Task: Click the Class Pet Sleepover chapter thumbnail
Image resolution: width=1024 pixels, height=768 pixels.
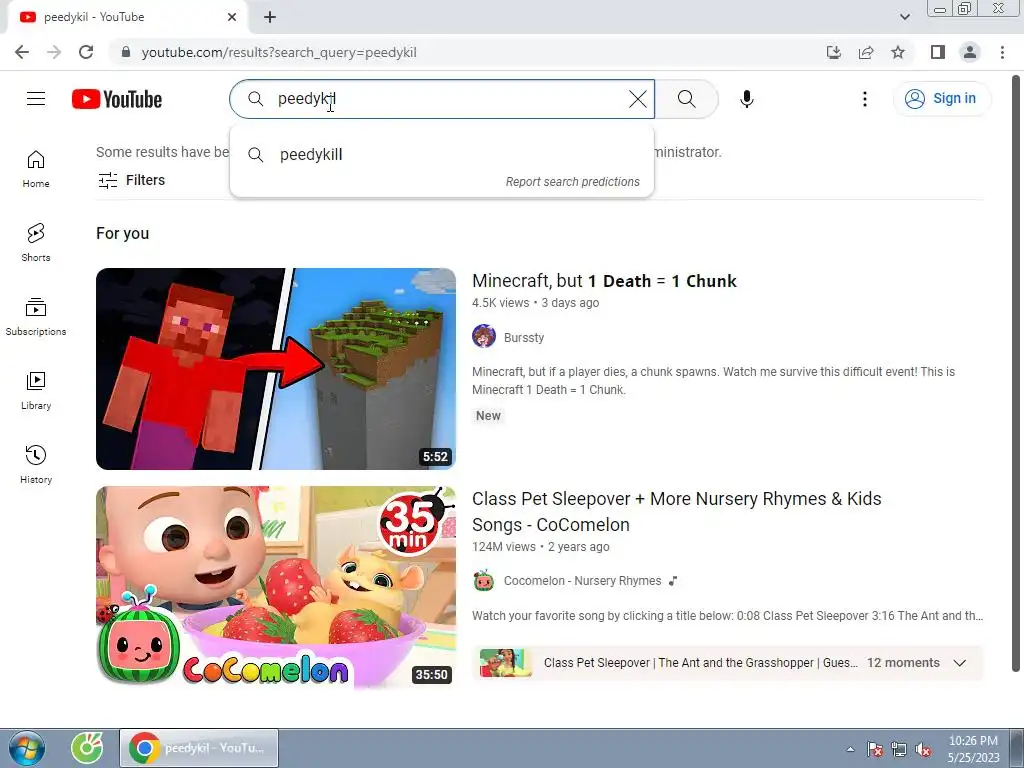Action: (505, 663)
